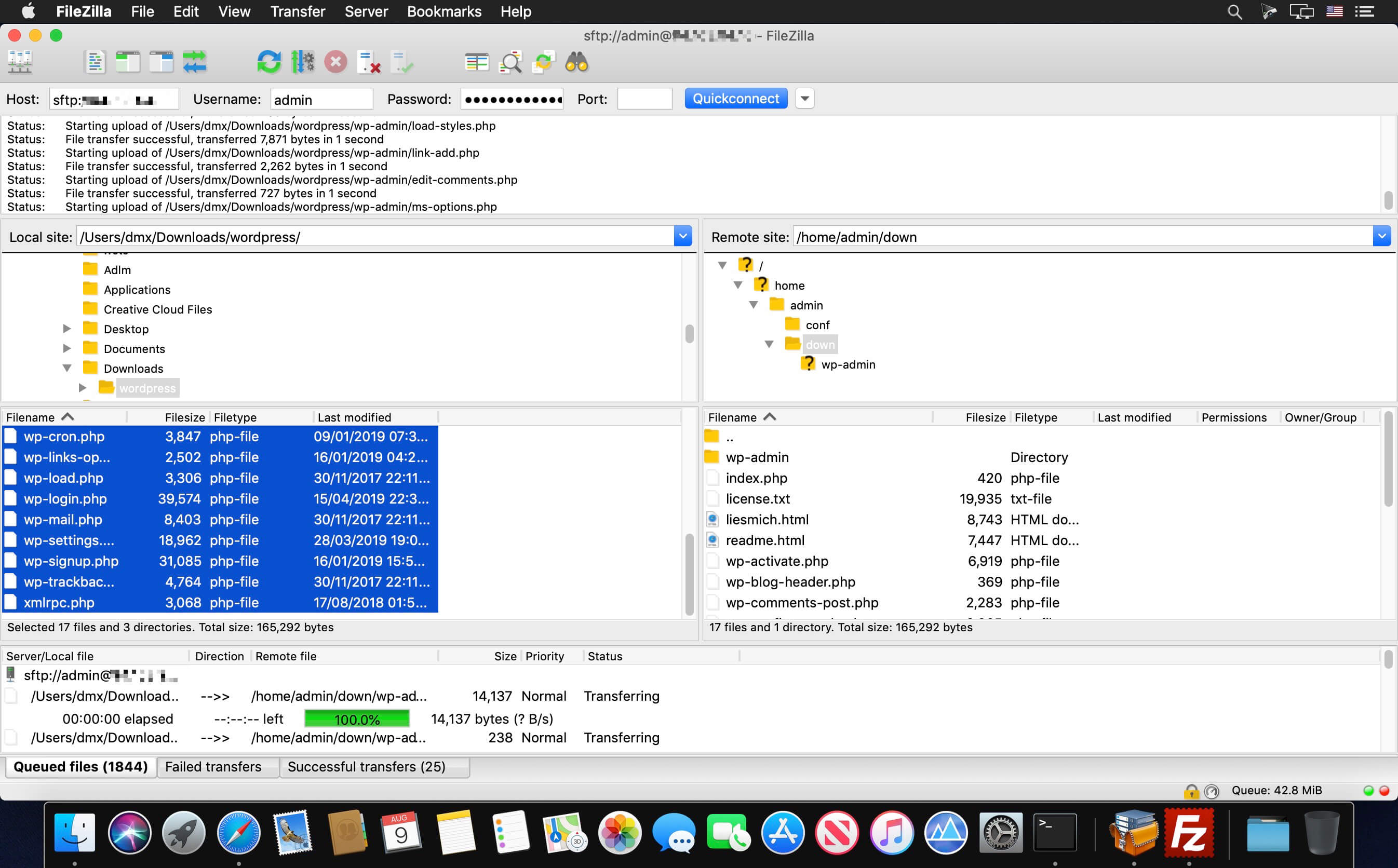1398x868 pixels.
Task: Open directory listing filters icon
Action: pos(477,62)
